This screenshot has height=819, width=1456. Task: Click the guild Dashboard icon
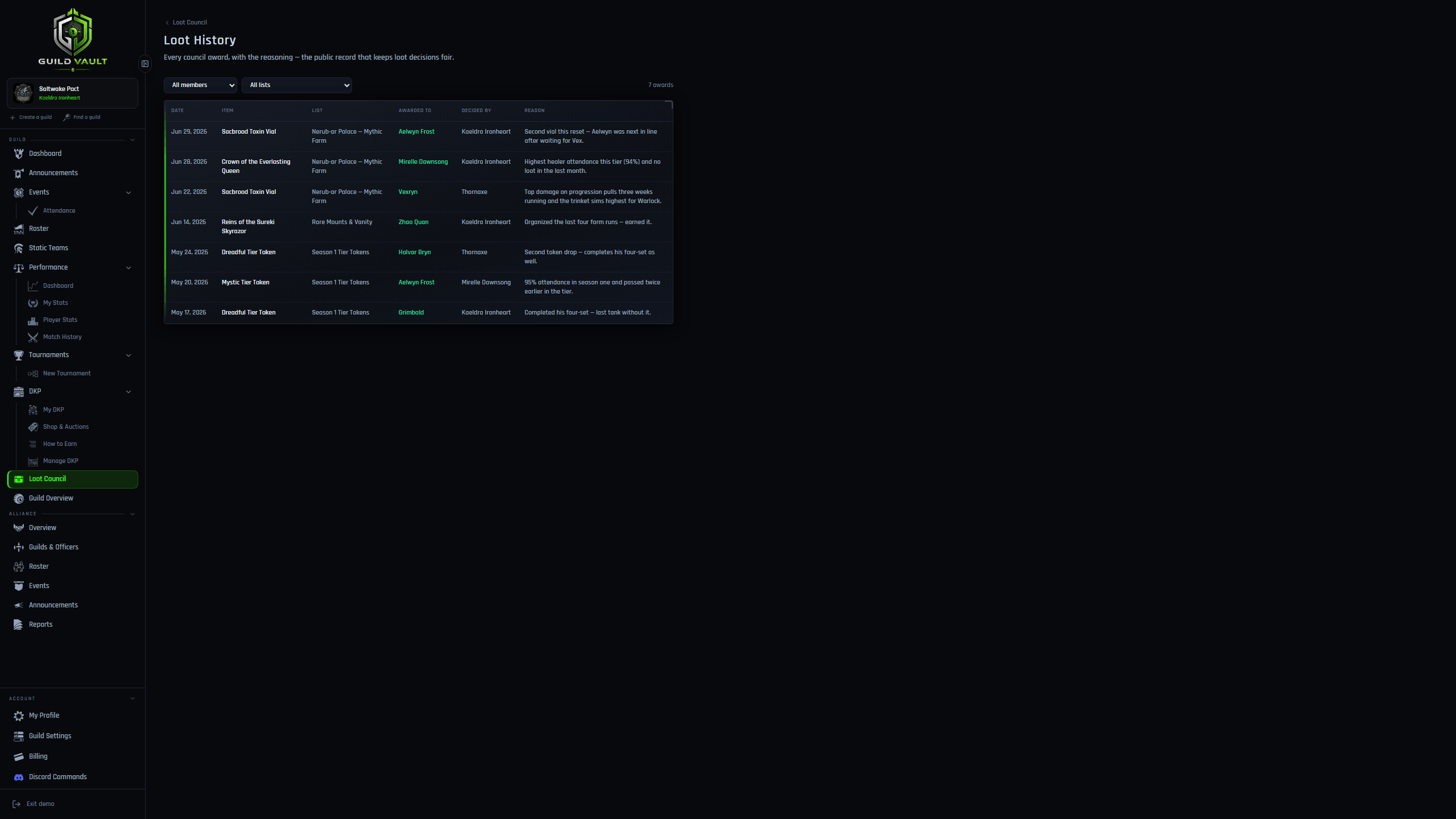tap(19, 154)
